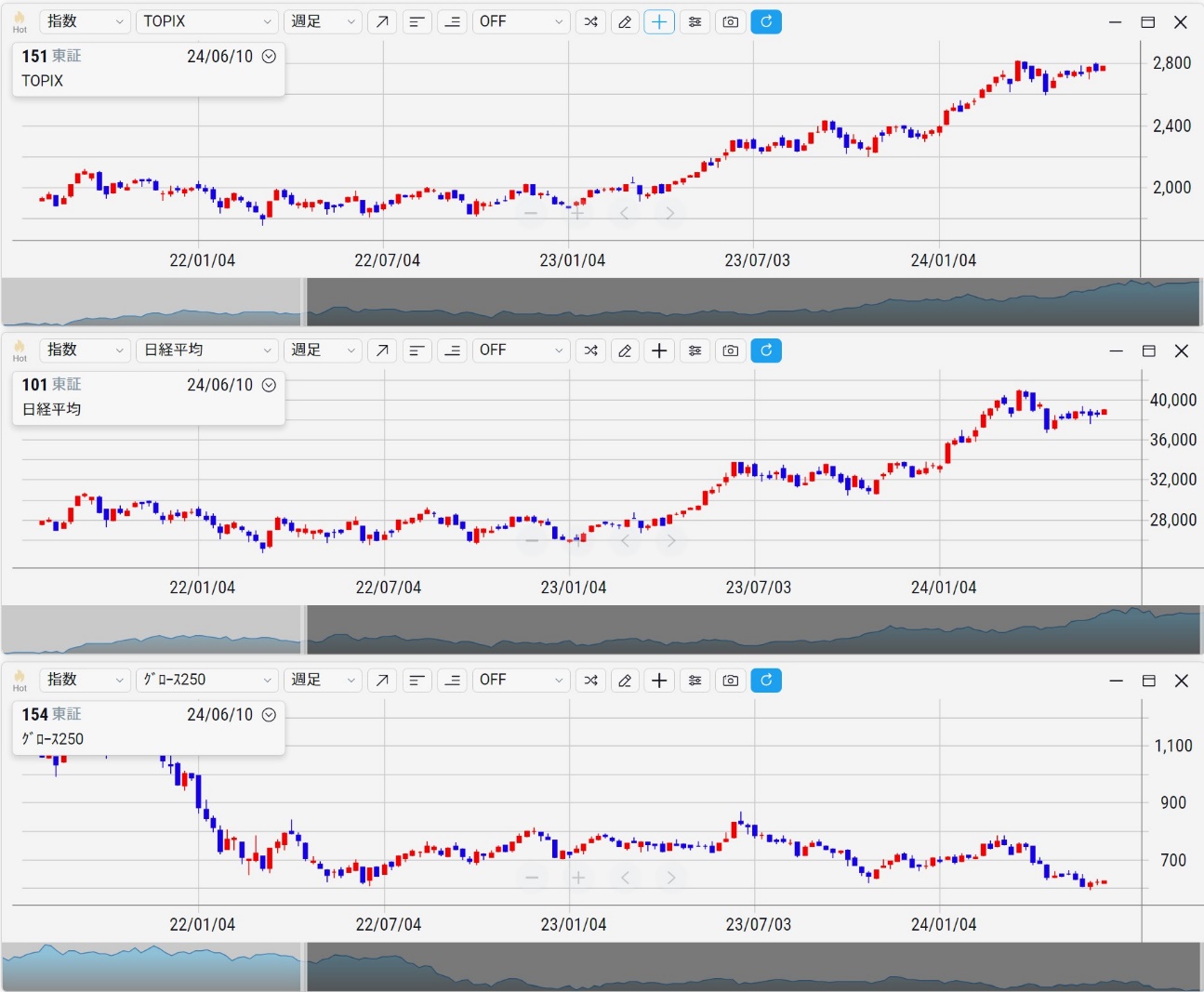Image resolution: width=1204 pixels, height=992 pixels.
Task: Click the scroll-left arrow overlay on the Nikkei chart
Action: coord(625,541)
